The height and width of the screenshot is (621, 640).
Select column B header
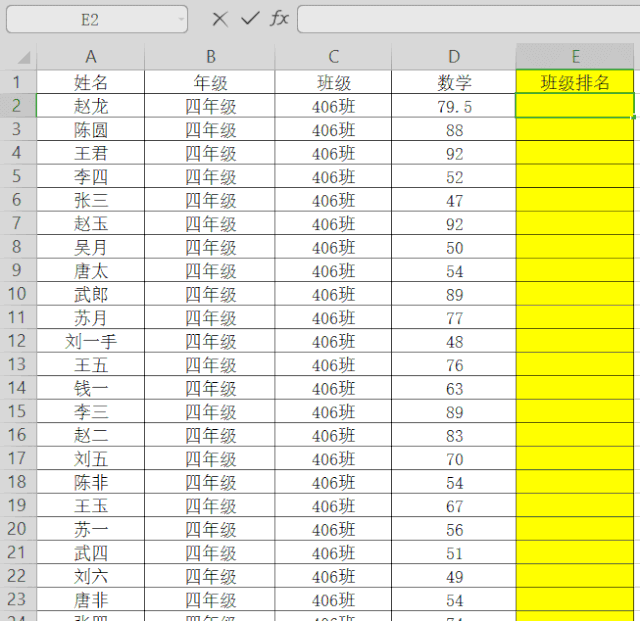210,57
